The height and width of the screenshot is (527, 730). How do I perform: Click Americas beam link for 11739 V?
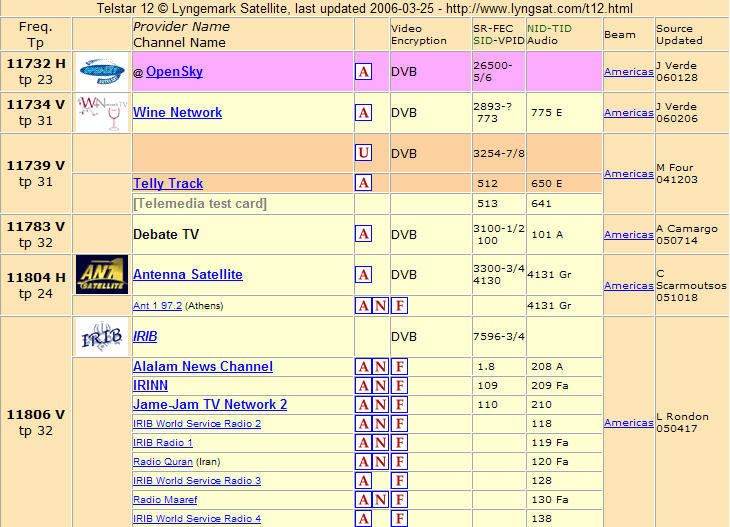coord(629,174)
